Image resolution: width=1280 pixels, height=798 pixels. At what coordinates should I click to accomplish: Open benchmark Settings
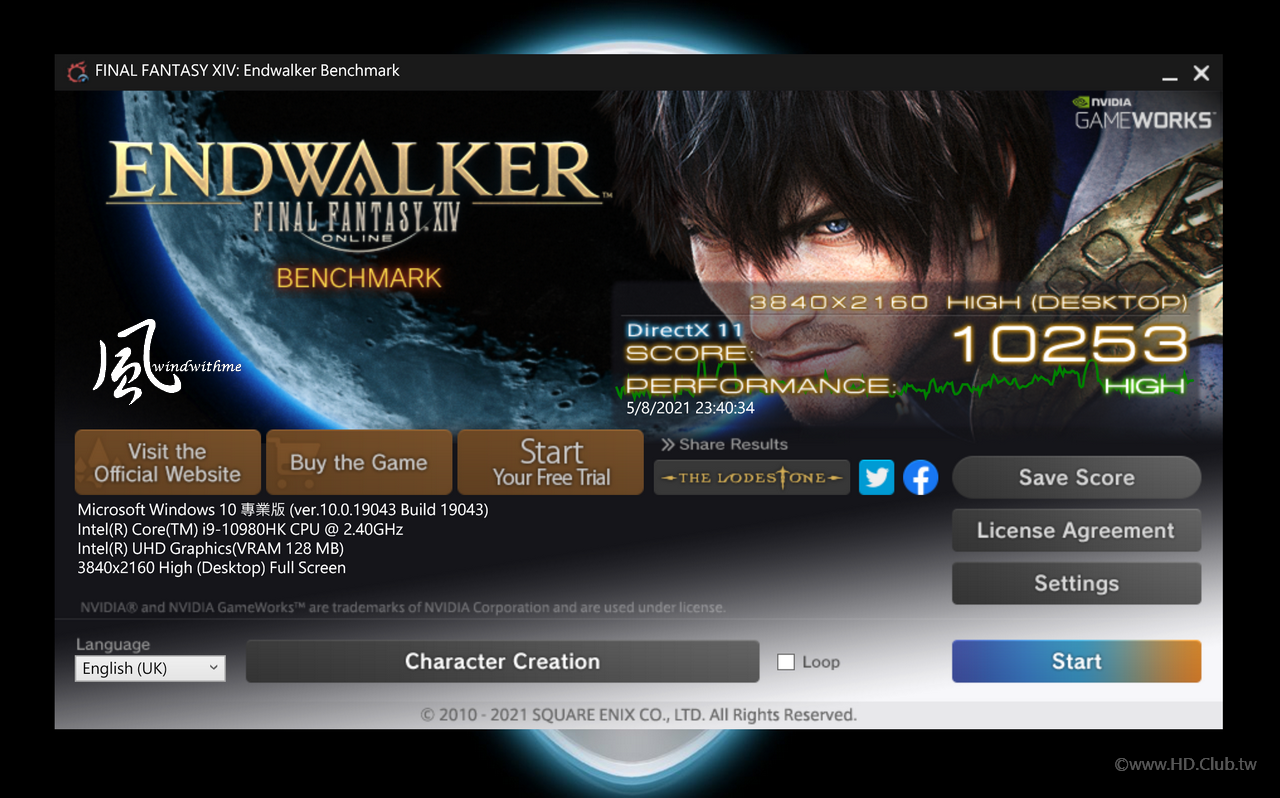(x=1076, y=583)
